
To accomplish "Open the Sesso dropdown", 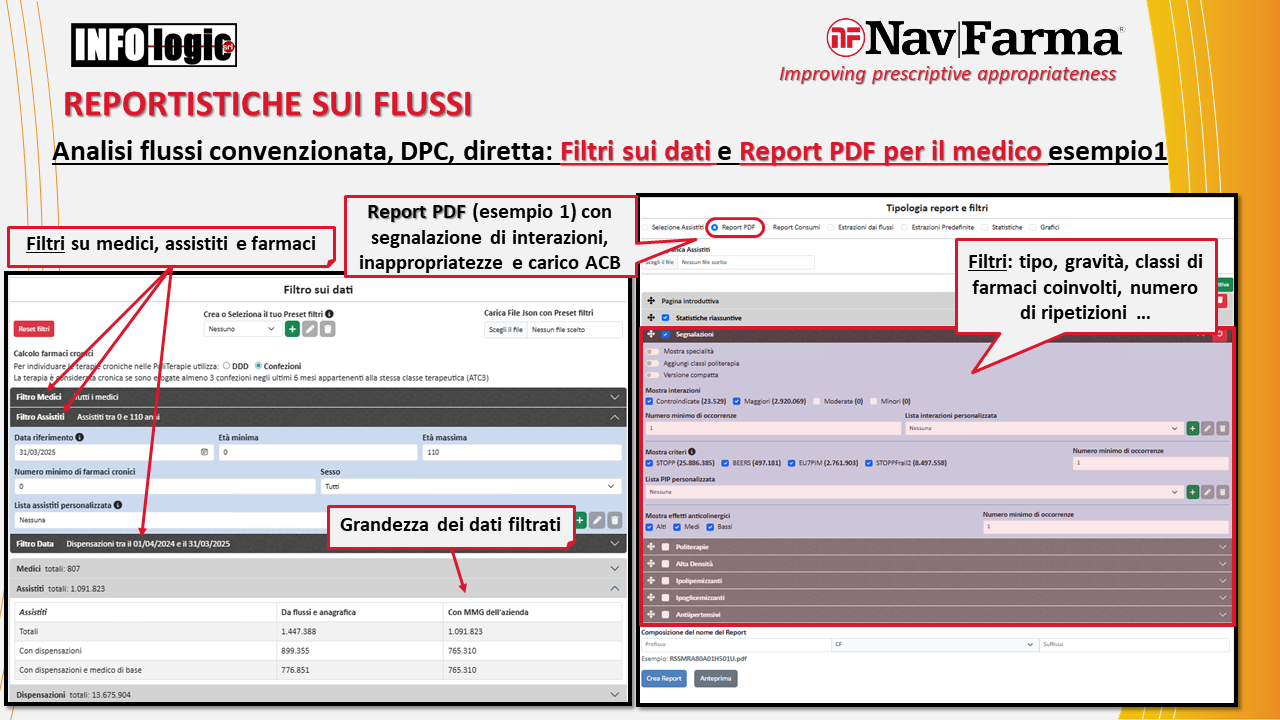I will tap(470, 487).
